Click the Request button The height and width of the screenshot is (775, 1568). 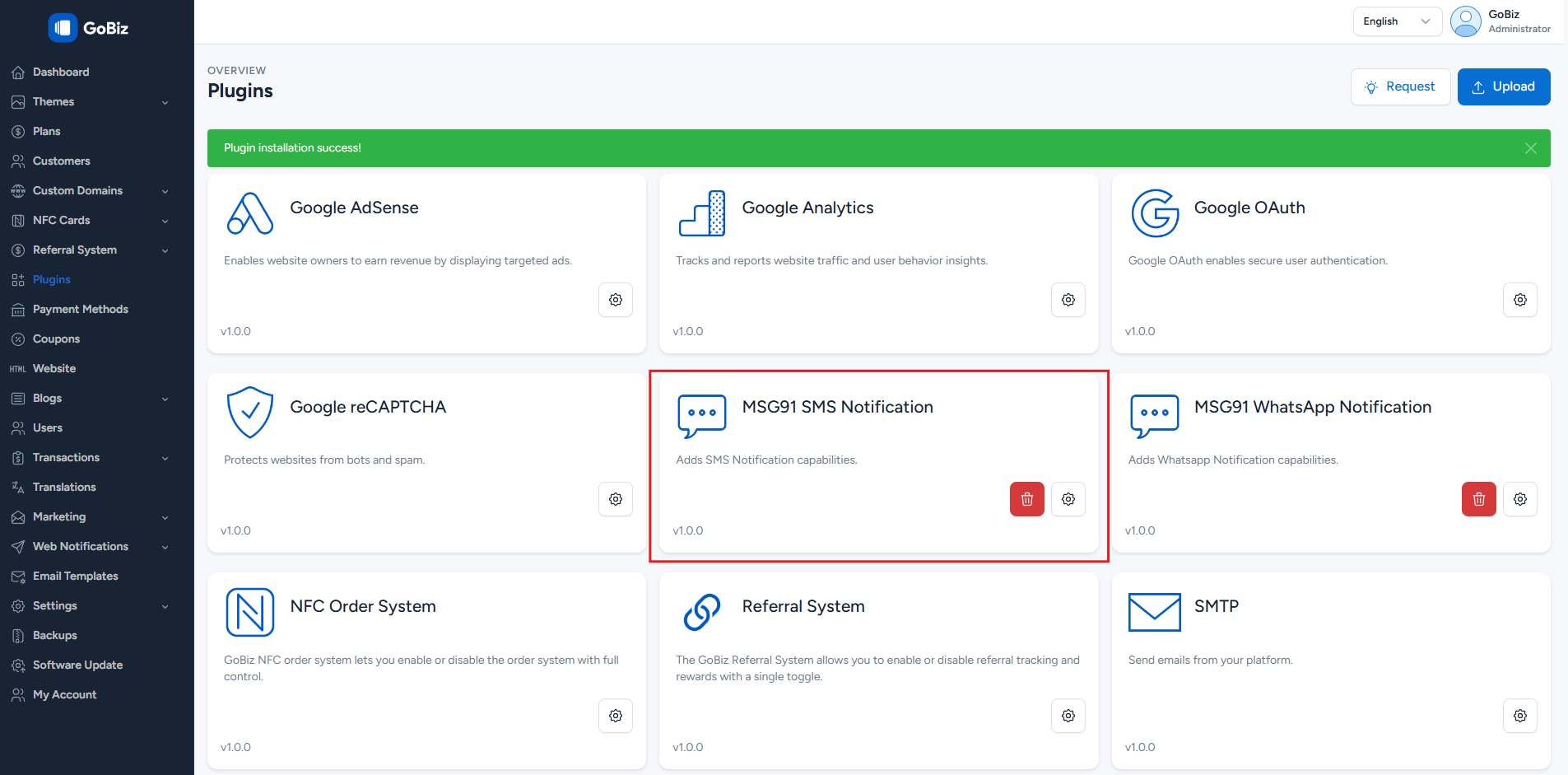[1400, 86]
